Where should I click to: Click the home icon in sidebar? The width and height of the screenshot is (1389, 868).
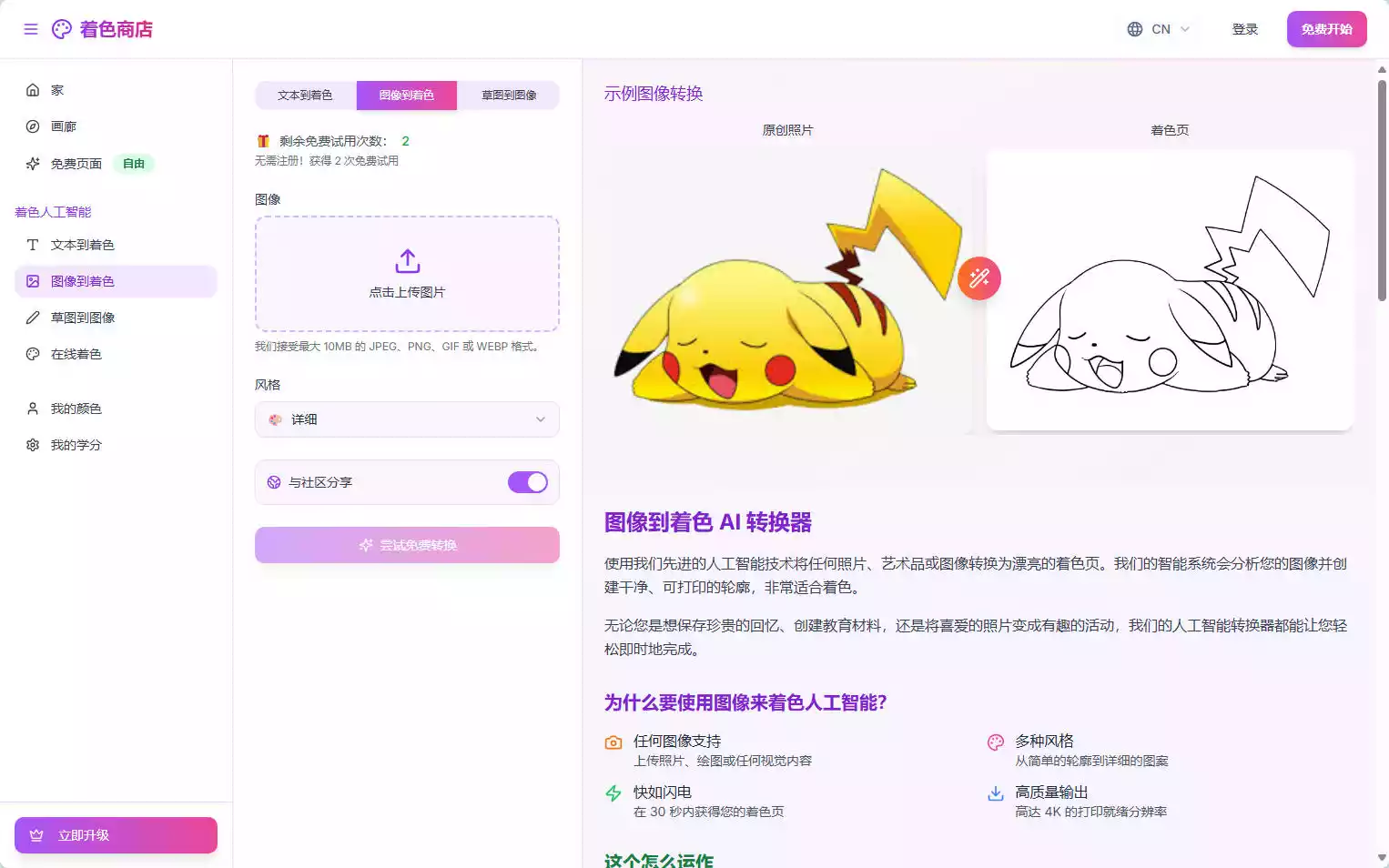click(33, 90)
